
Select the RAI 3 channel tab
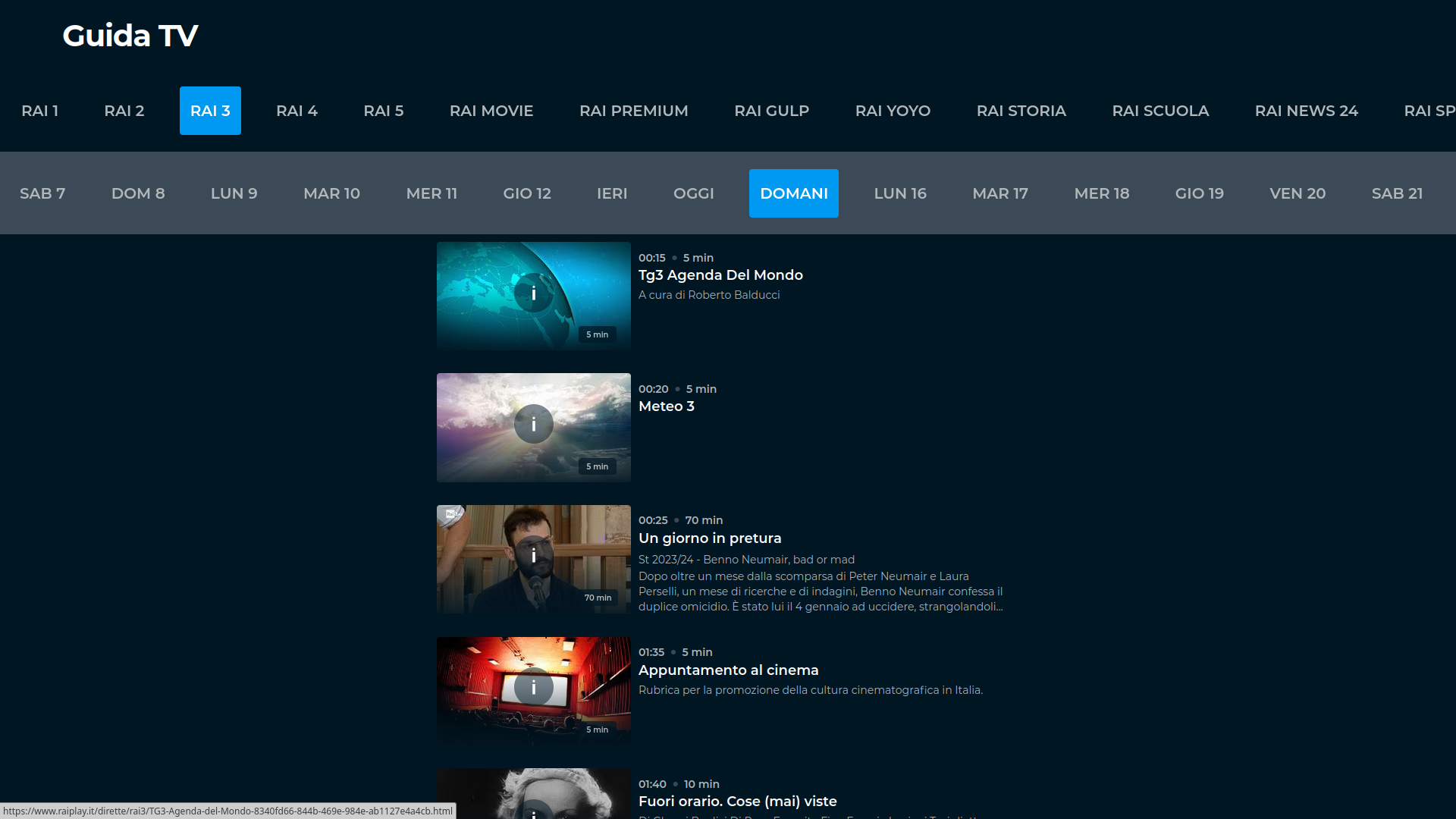tap(210, 111)
